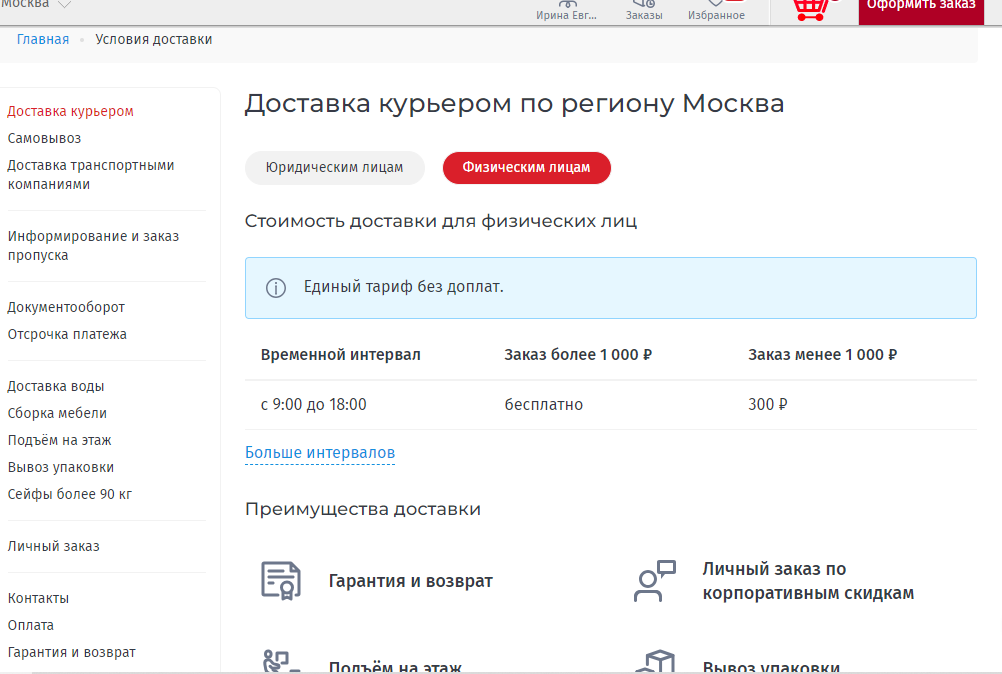Click the бесплатно table cell

pos(544,404)
